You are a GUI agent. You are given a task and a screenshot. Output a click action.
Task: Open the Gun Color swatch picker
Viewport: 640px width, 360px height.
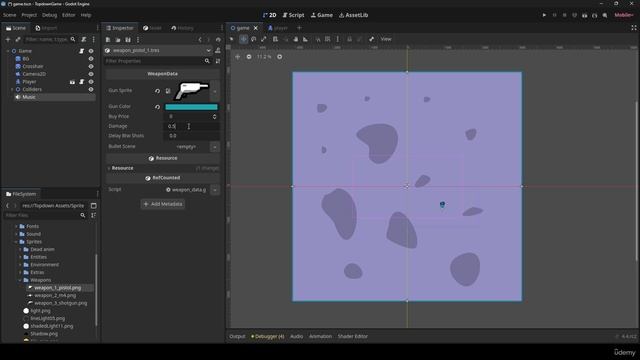(191, 107)
